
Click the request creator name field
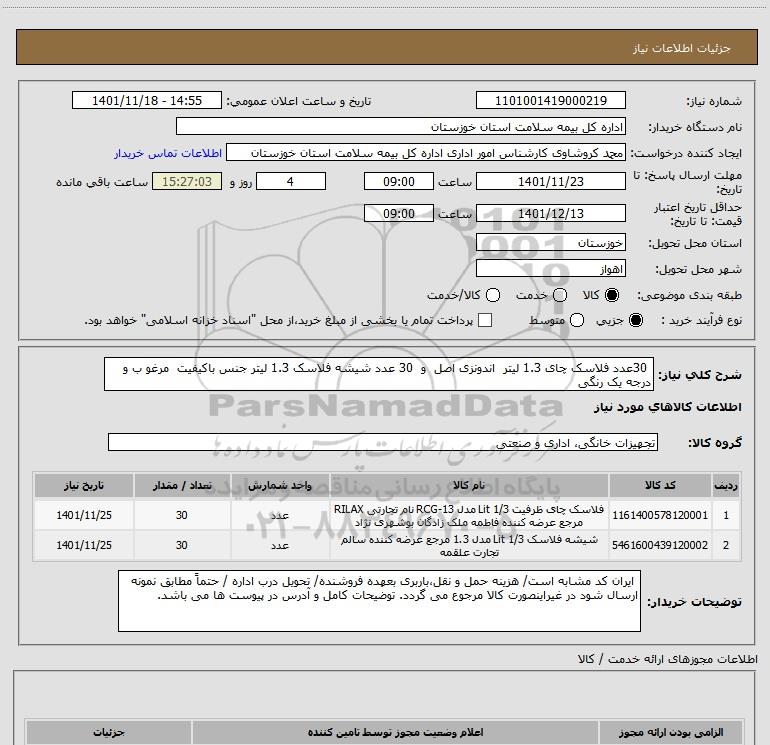click(x=426, y=153)
